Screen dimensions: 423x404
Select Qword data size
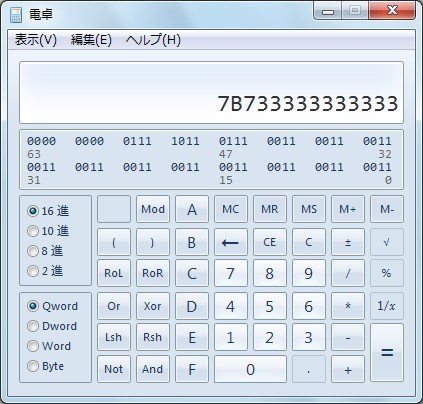coord(53,306)
